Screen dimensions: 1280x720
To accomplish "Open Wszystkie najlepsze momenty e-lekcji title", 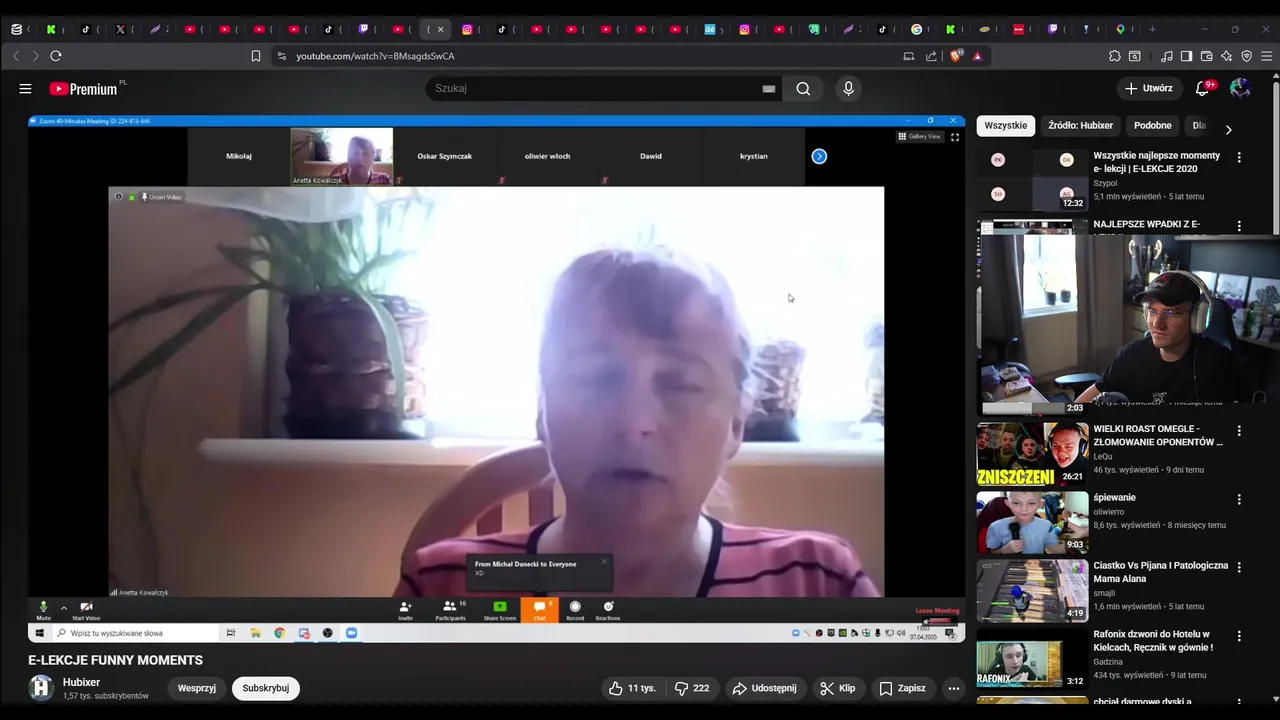I will [x=1156, y=162].
